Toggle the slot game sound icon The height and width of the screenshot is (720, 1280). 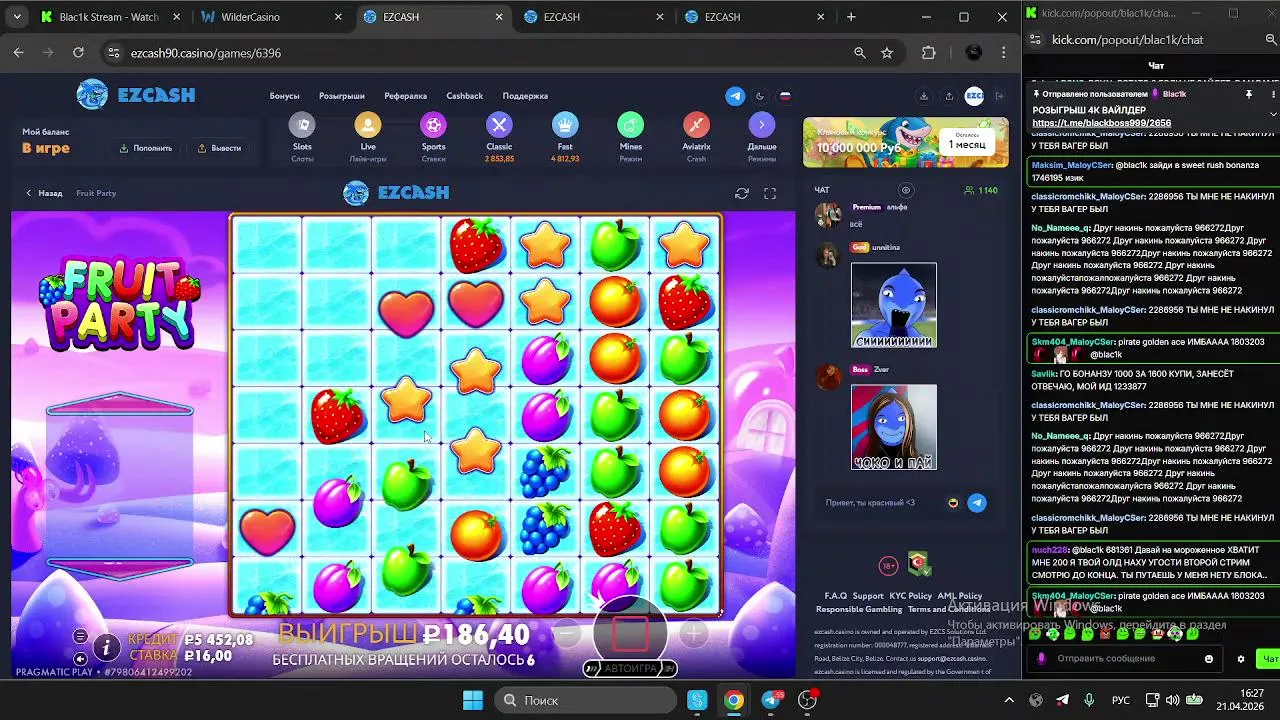click(80, 659)
